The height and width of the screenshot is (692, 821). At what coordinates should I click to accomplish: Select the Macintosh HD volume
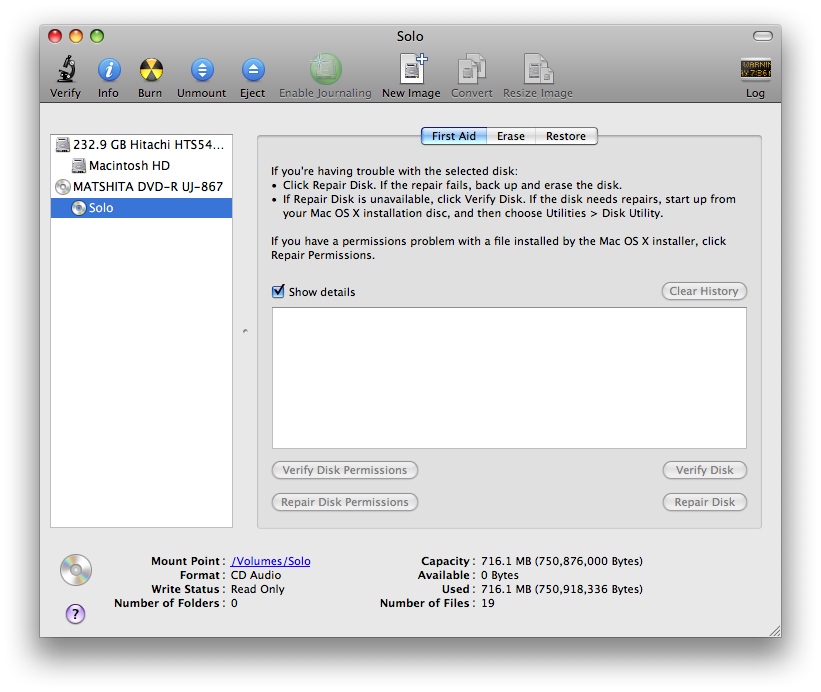(128, 166)
